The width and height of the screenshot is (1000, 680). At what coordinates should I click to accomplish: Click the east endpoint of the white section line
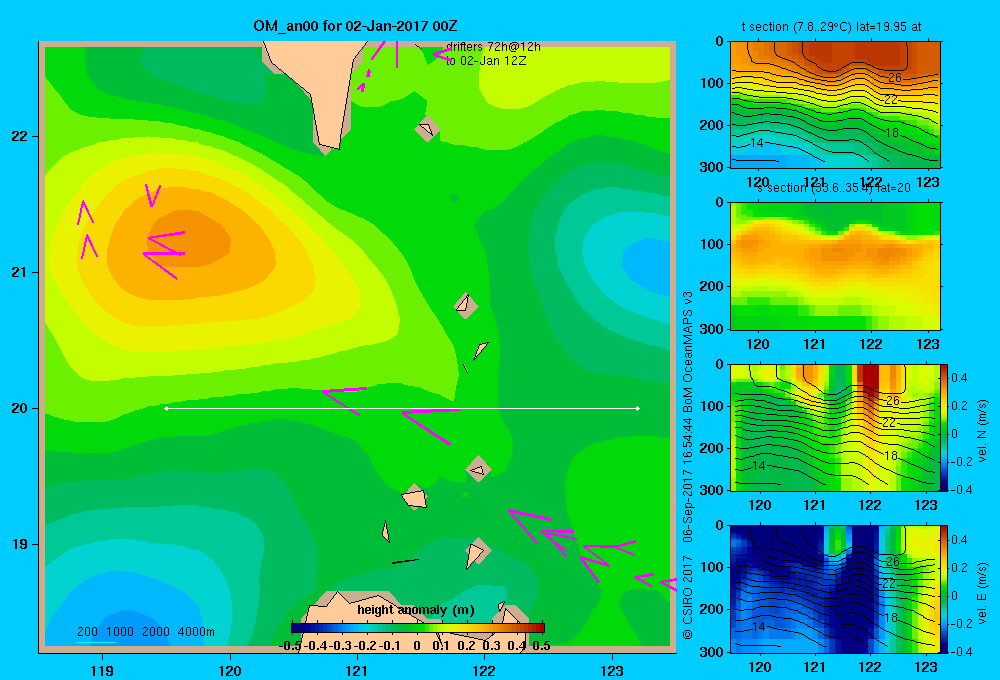638,408
